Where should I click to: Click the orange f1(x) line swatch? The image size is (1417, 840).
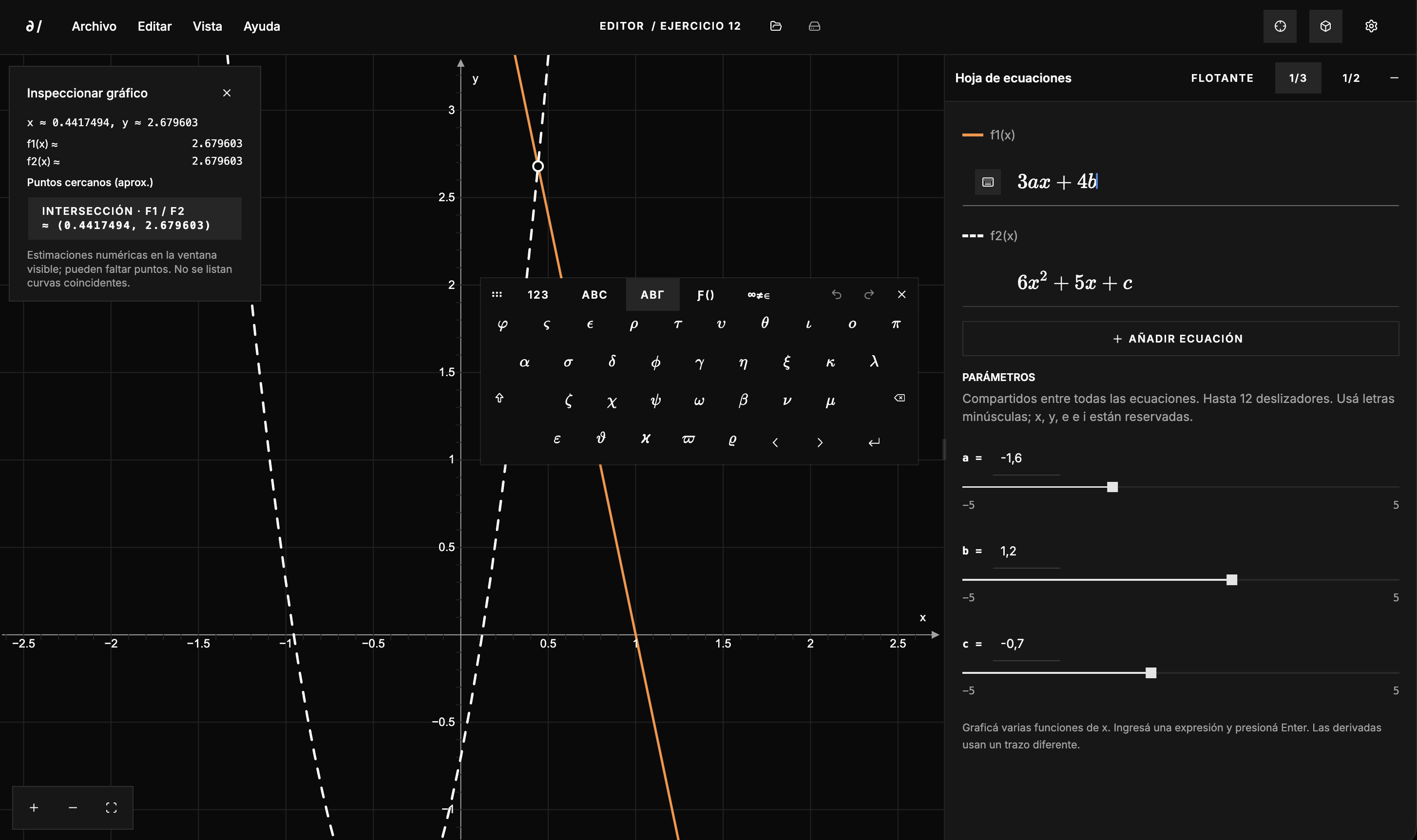click(972, 134)
